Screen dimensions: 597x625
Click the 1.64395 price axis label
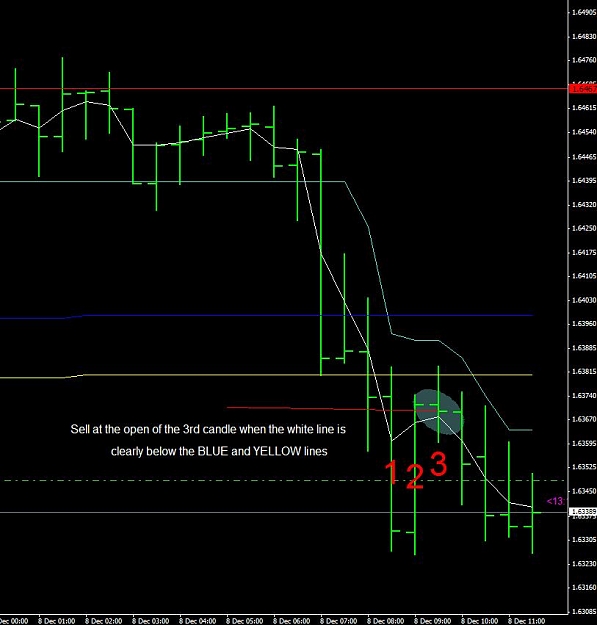584,181
